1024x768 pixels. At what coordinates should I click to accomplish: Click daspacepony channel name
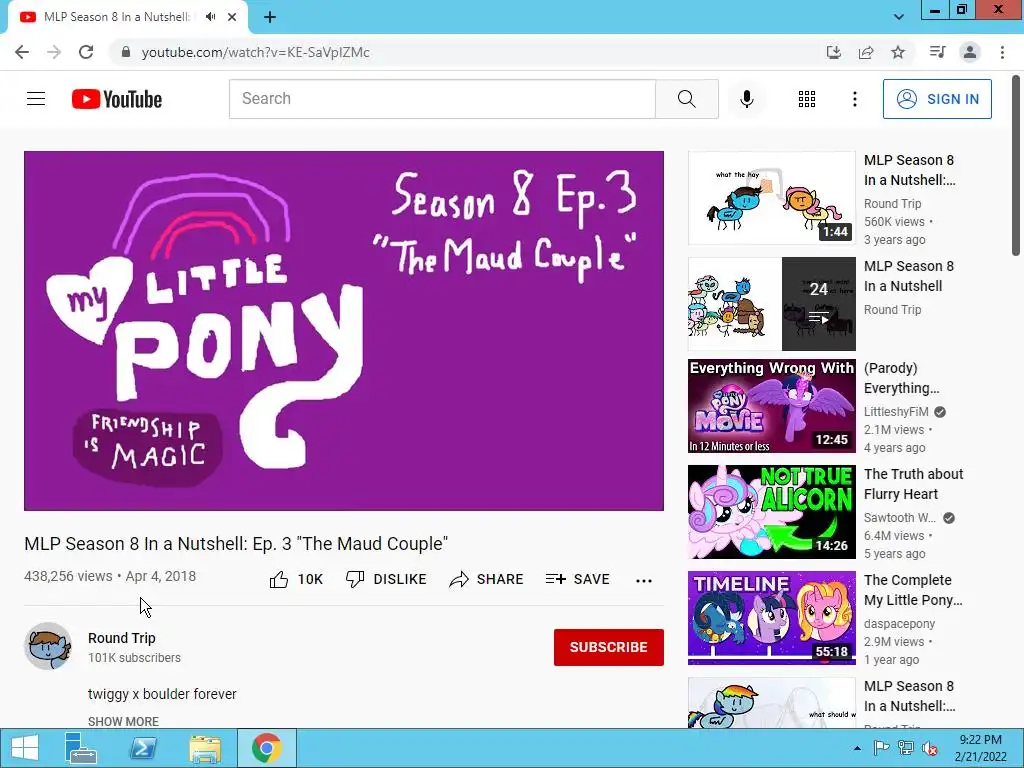(x=899, y=624)
